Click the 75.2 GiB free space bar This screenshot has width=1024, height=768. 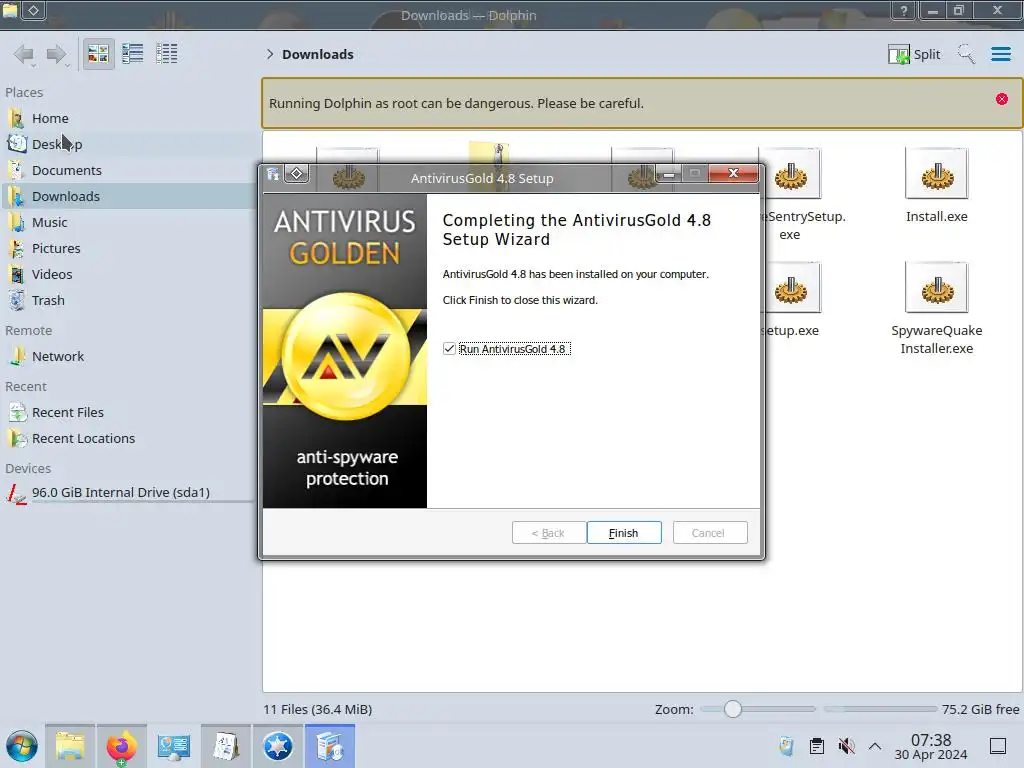[880, 709]
